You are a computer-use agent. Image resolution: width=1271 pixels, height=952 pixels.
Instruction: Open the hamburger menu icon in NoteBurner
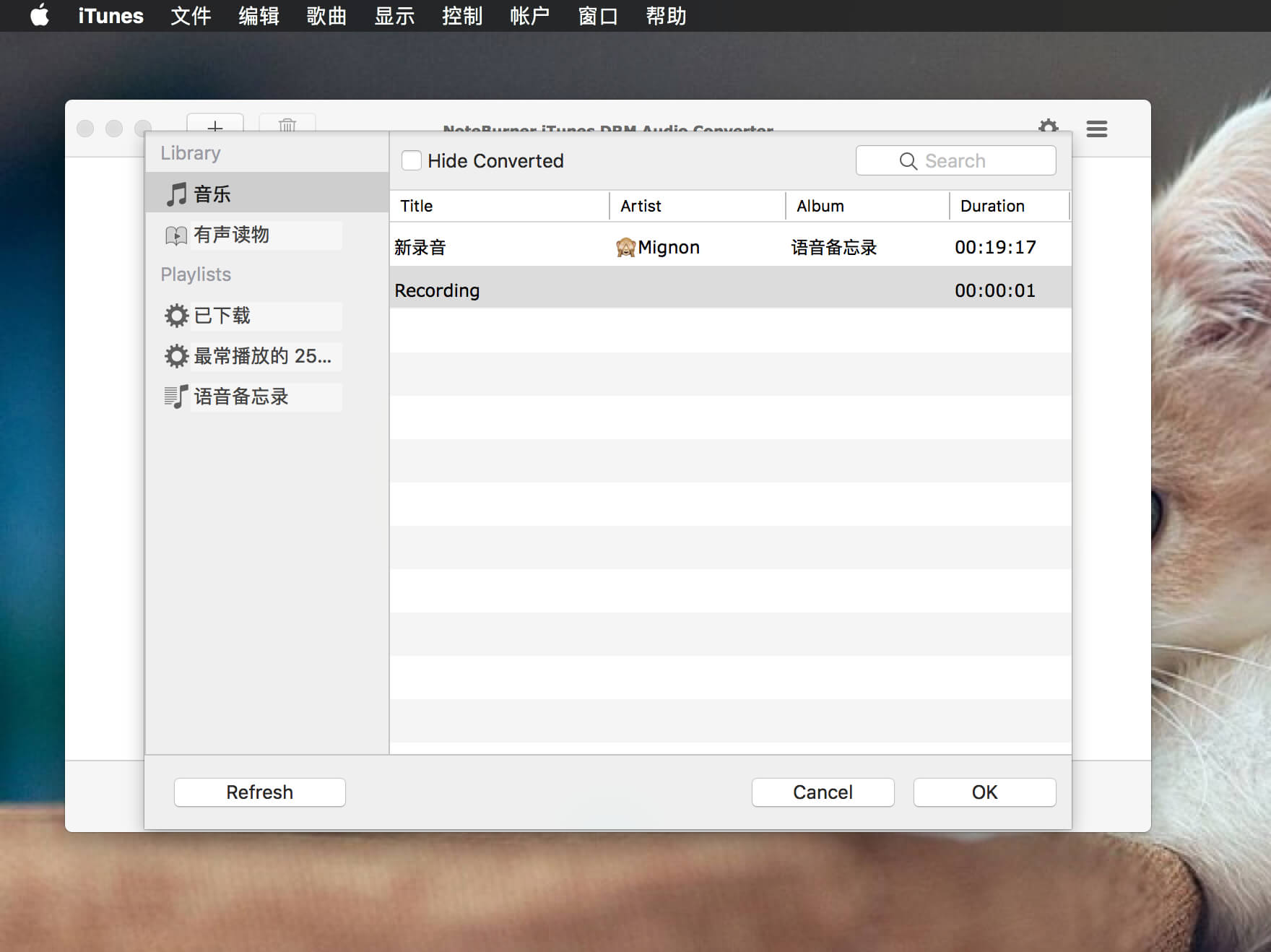1097,129
